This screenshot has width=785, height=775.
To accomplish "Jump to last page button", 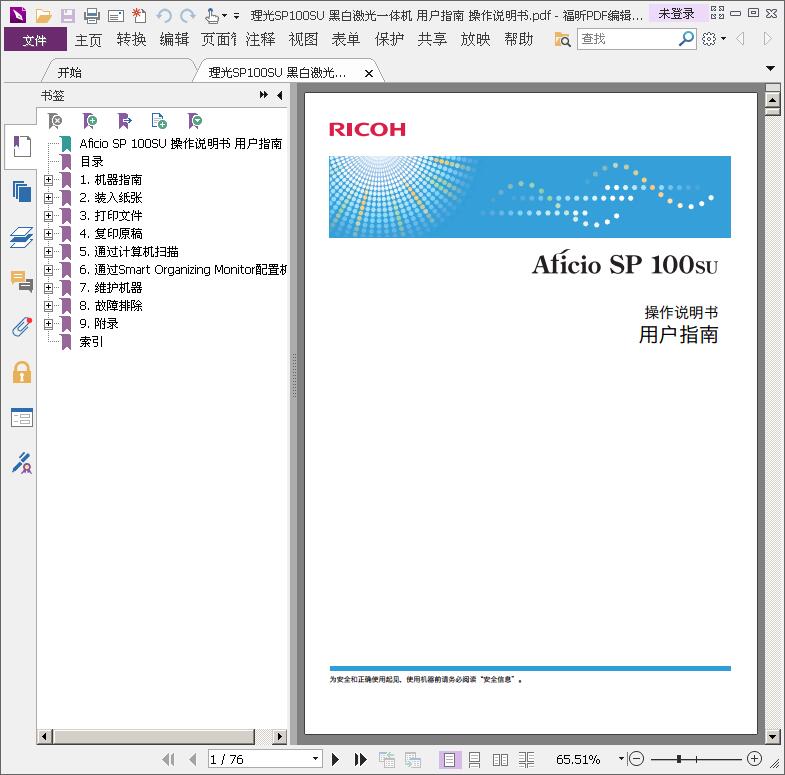I will point(360,759).
